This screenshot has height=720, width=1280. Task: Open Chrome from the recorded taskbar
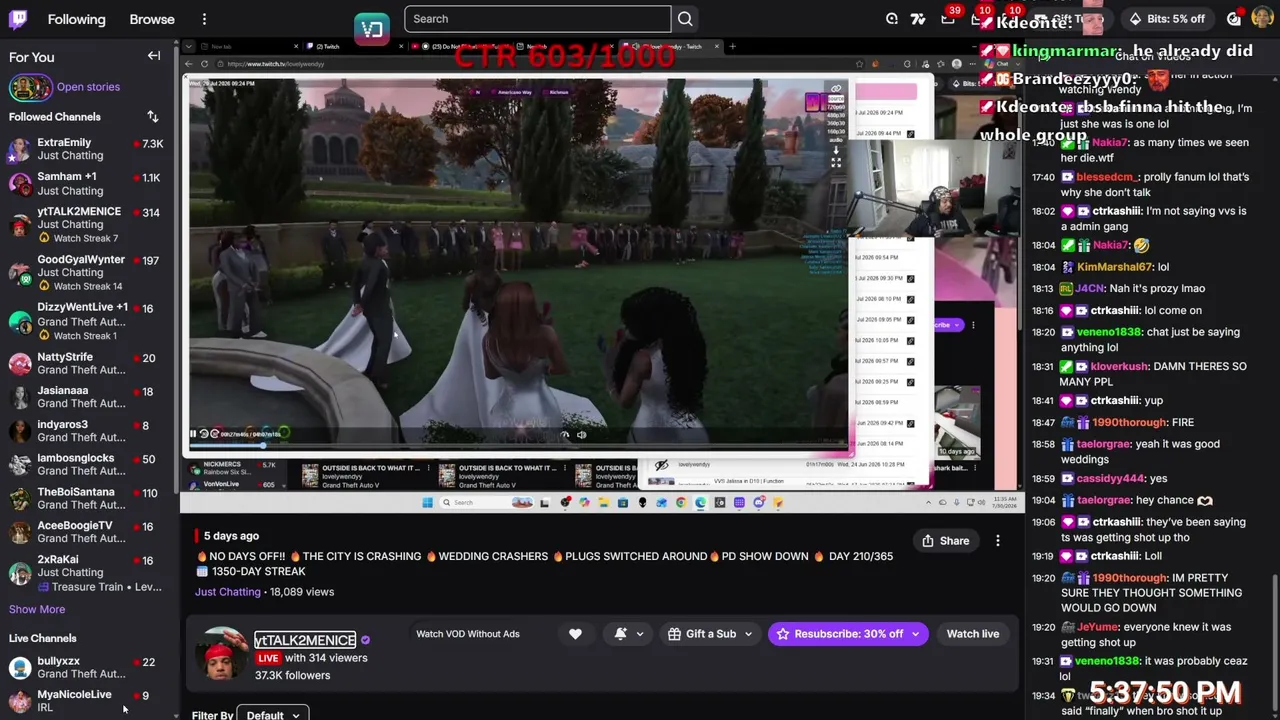point(681,502)
